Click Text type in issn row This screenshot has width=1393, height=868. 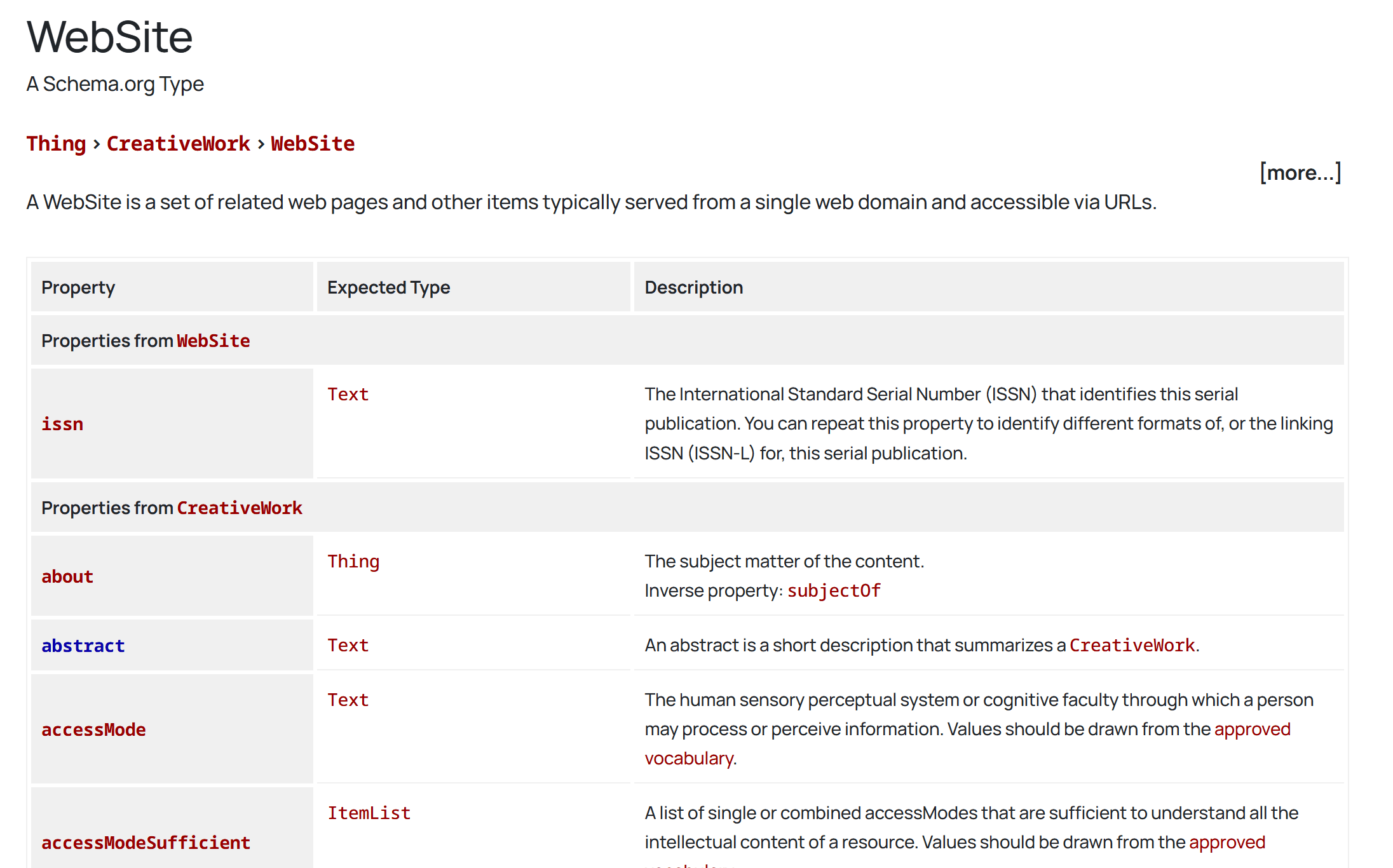pos(348,394)
